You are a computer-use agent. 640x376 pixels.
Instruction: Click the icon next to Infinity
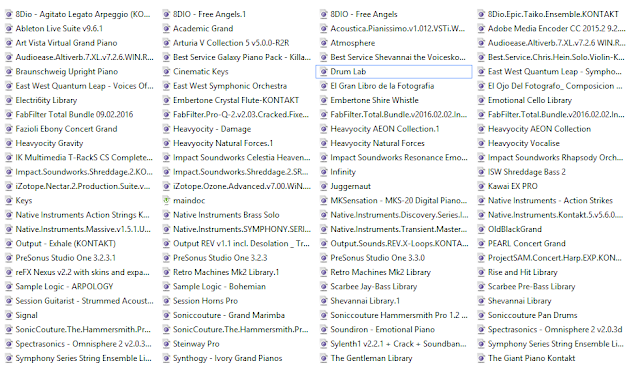pos(324,172)
